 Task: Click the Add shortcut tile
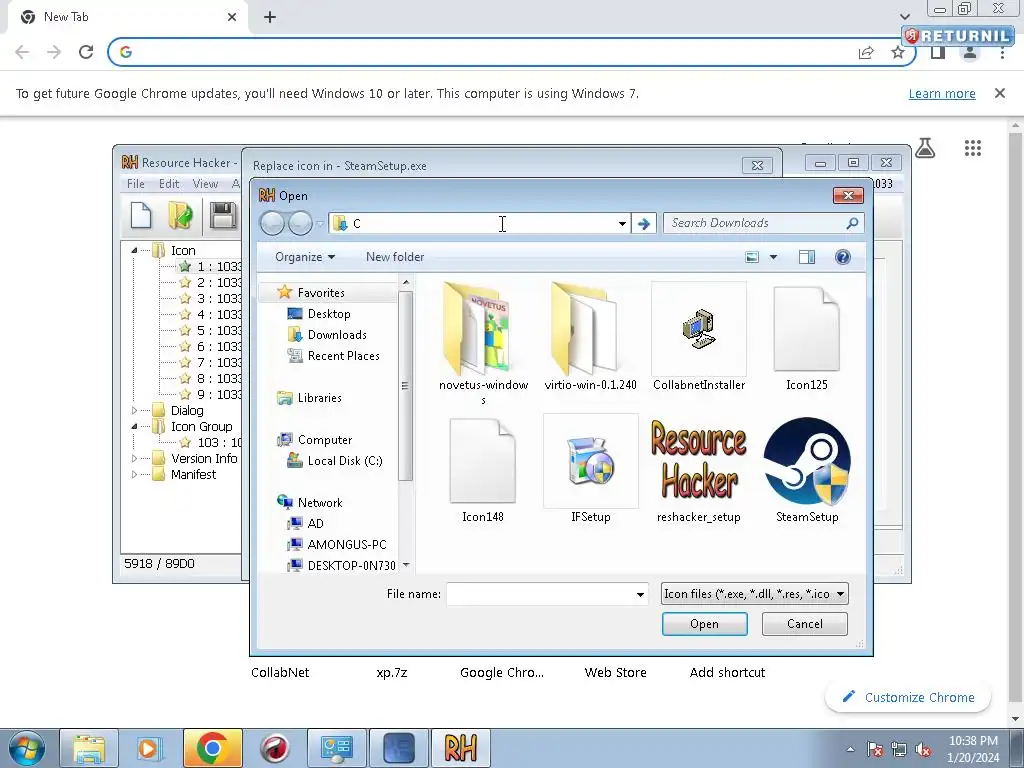[727, 673]
